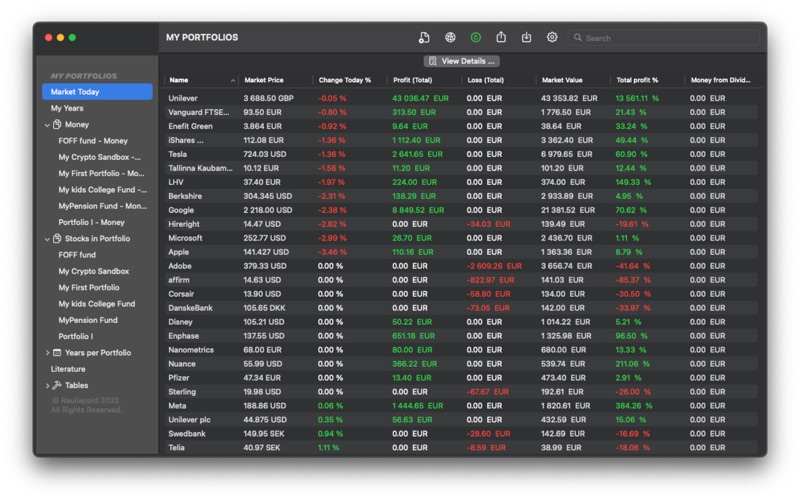Viewport: 800px width, 500px height.
Task: Click profit value 43 036.47 EUR
Action: point(420,98)
